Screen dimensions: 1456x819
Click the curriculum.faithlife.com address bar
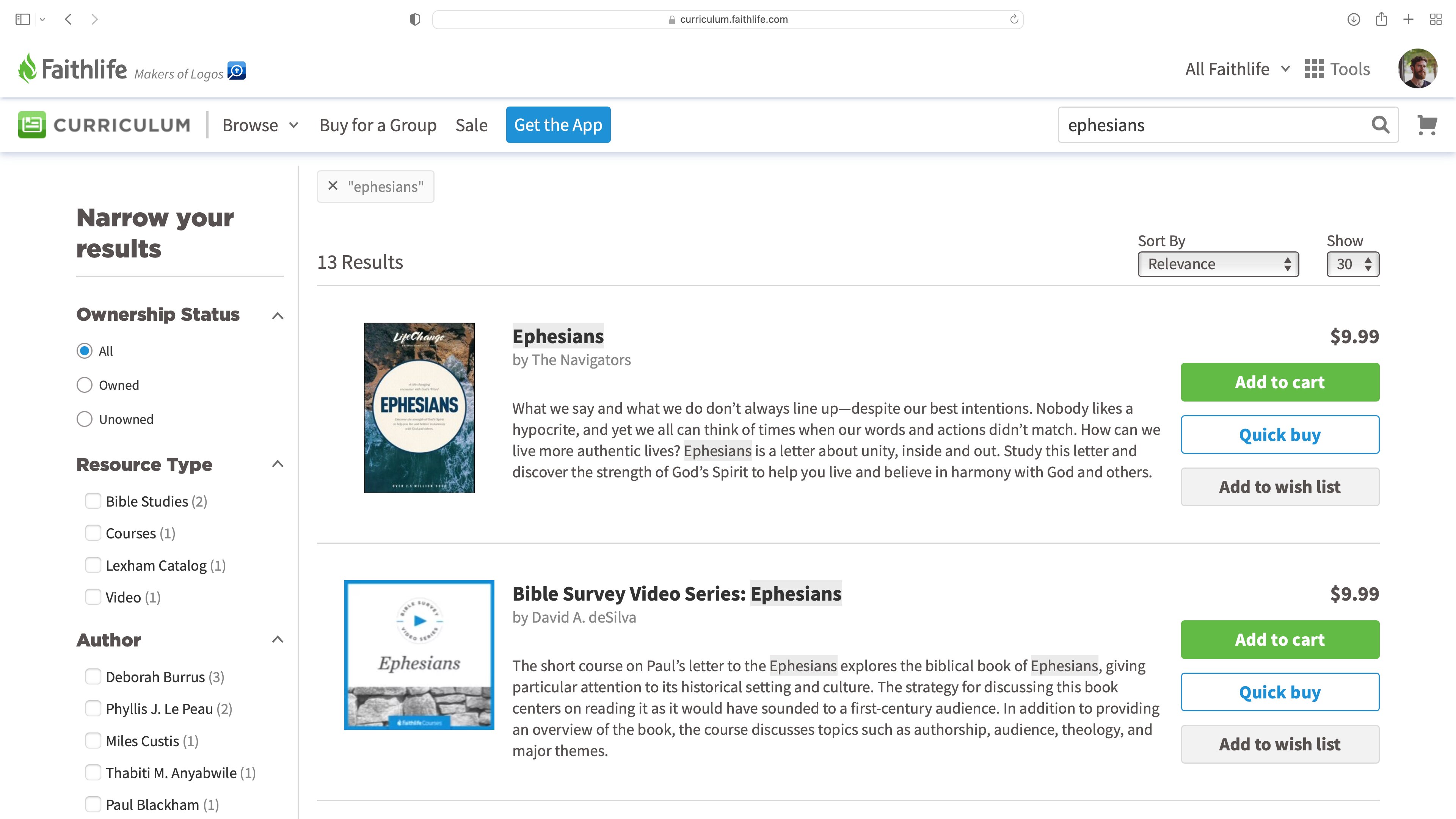click(728, 19)
